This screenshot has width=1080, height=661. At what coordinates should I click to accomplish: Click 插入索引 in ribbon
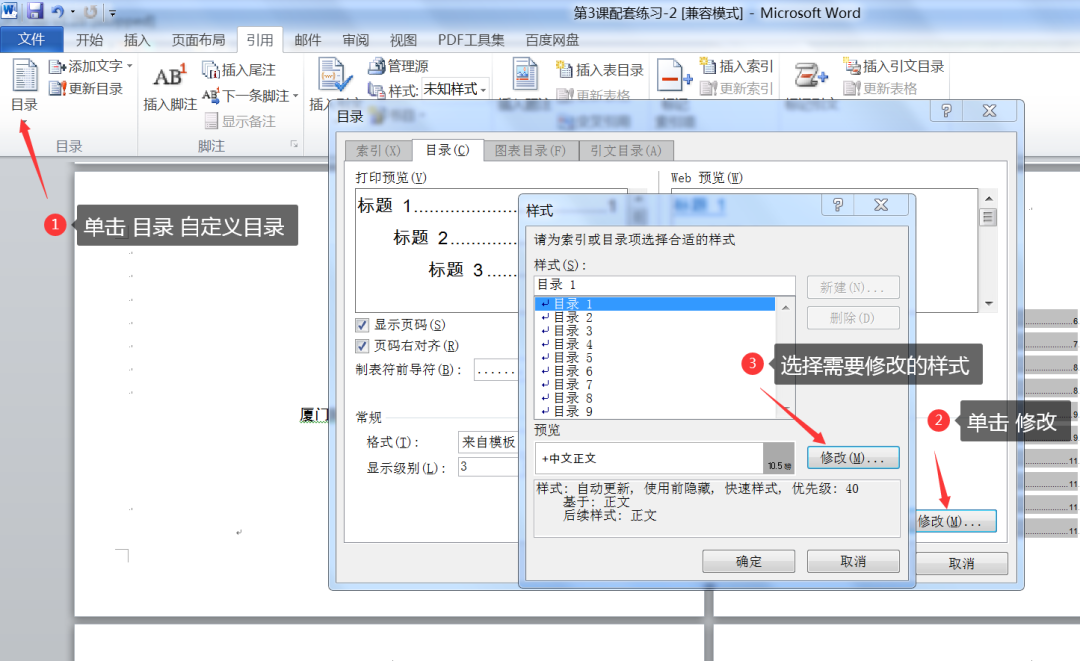(x=737, y=66)
